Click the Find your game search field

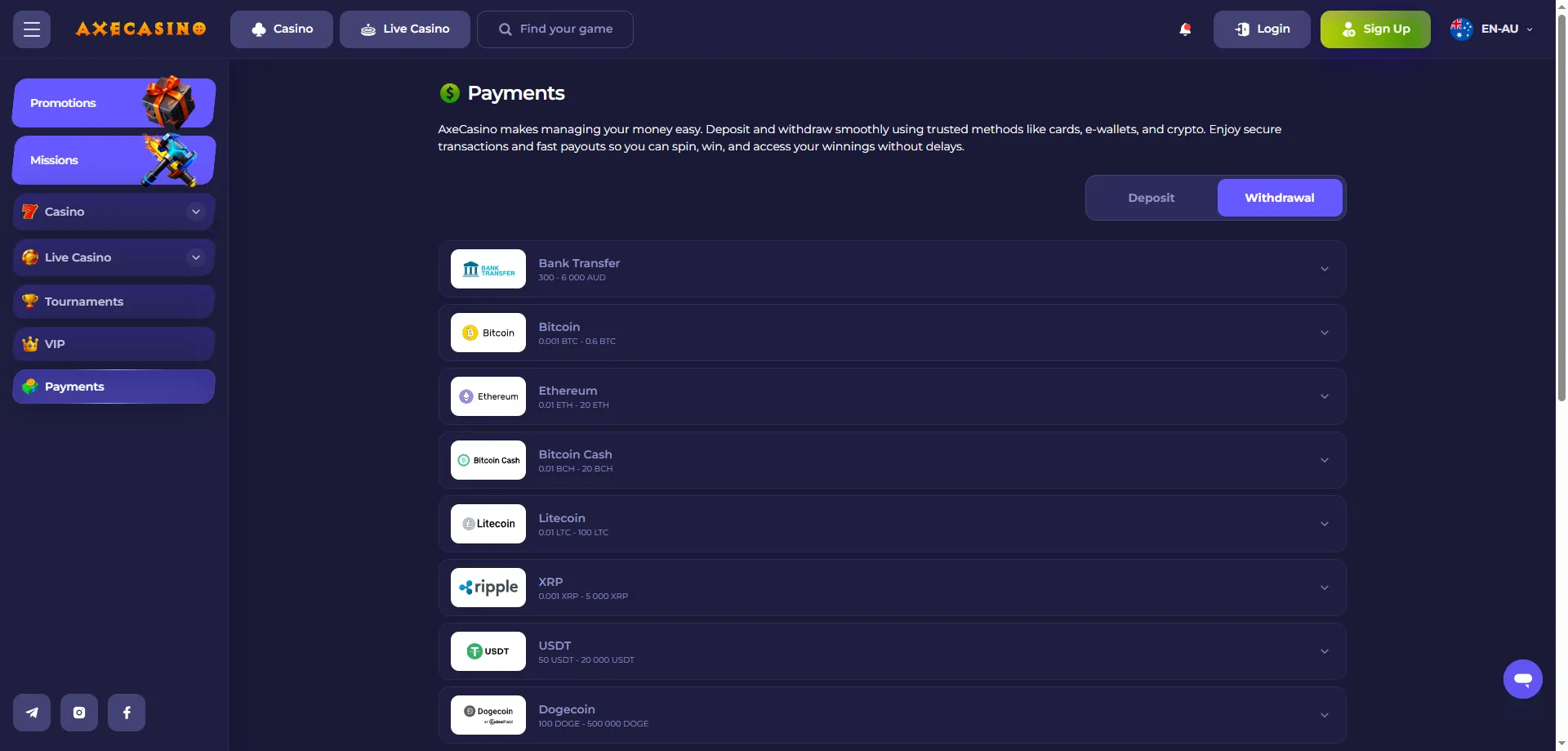click(x=555, y=29)
